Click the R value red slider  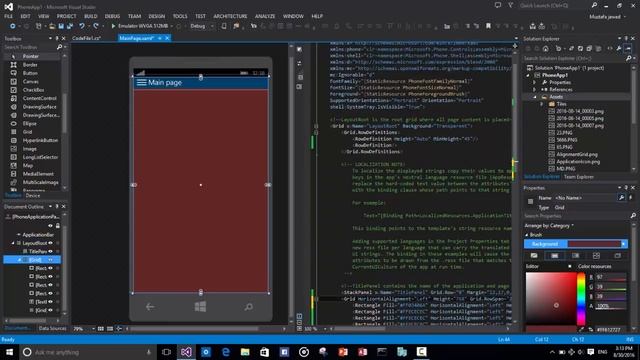(x=611, y=277)
